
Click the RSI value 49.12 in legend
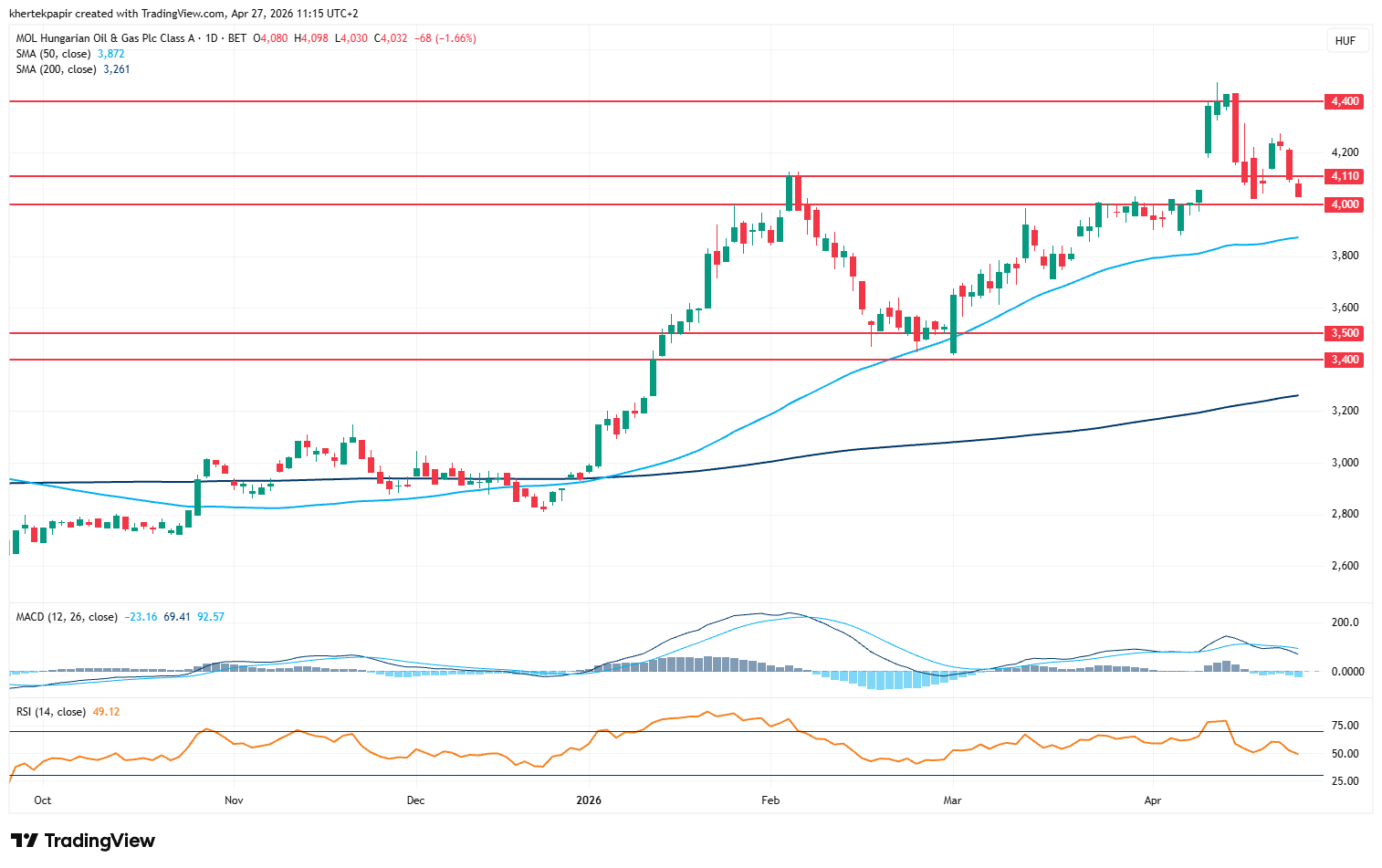pos(106,712)
